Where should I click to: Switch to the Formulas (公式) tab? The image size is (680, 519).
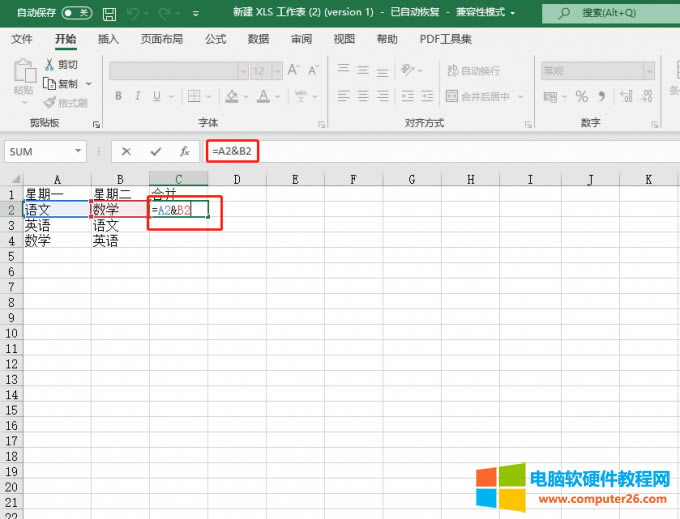tap(215, 39)
